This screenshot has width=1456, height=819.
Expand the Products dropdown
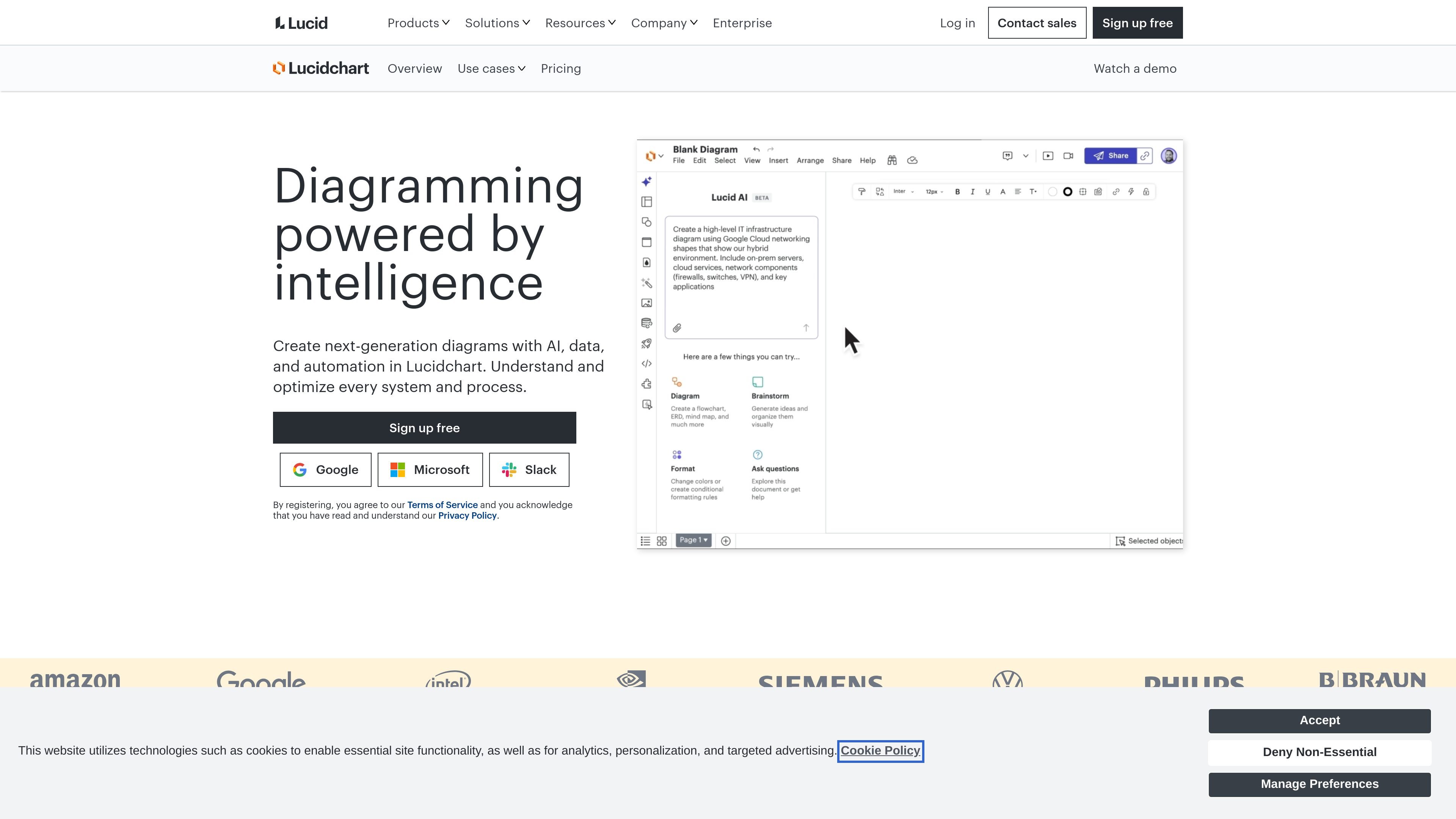coord(418,23)
